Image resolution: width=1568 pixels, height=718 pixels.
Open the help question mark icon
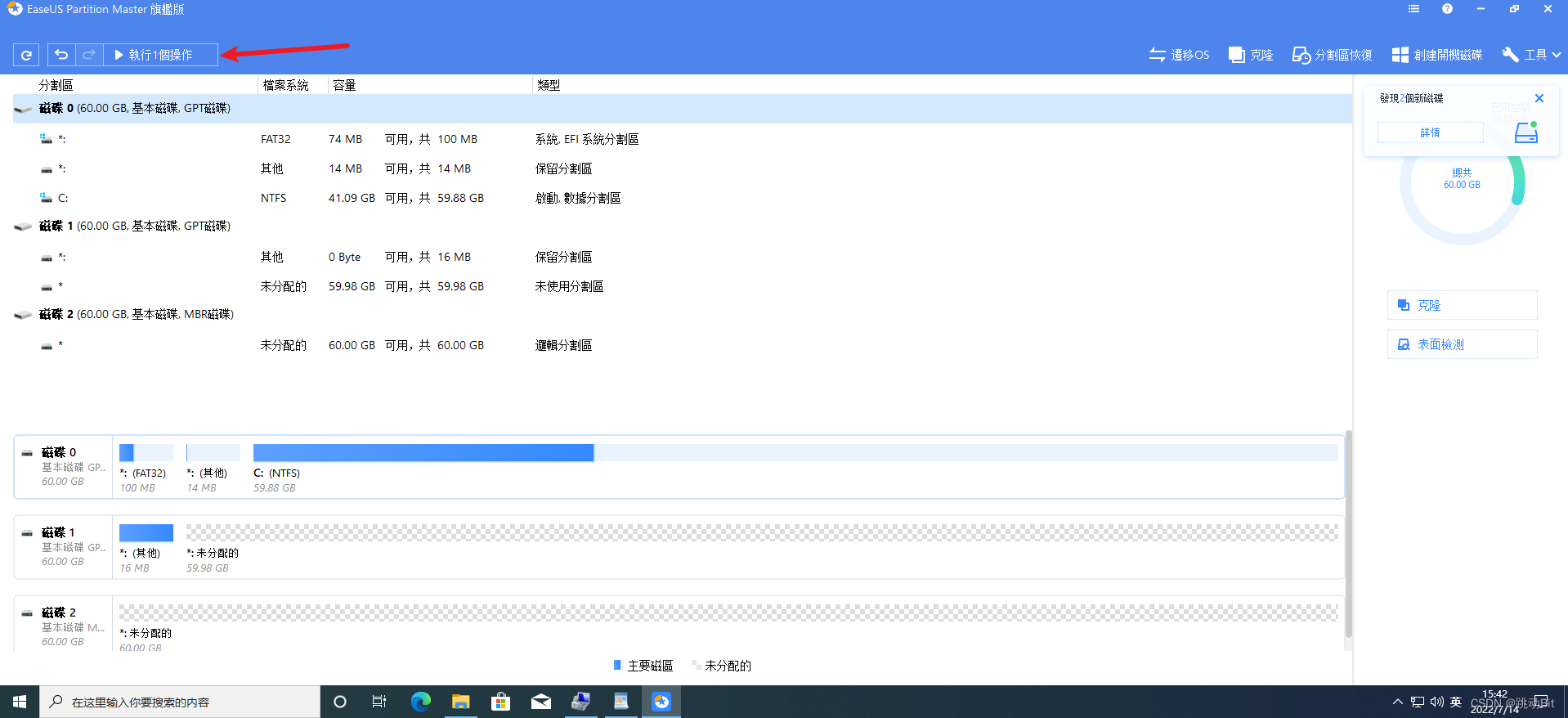coord(1447,9)
